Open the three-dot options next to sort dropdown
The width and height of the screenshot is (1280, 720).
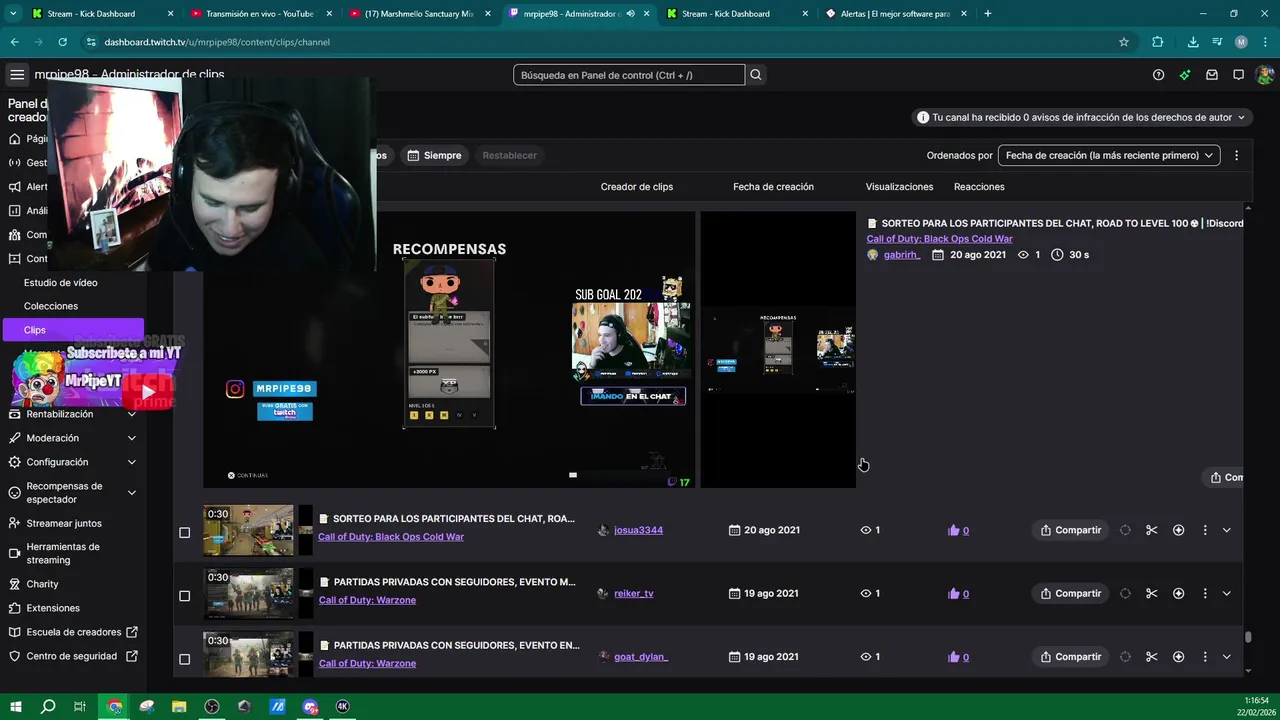click(1237, 155)
